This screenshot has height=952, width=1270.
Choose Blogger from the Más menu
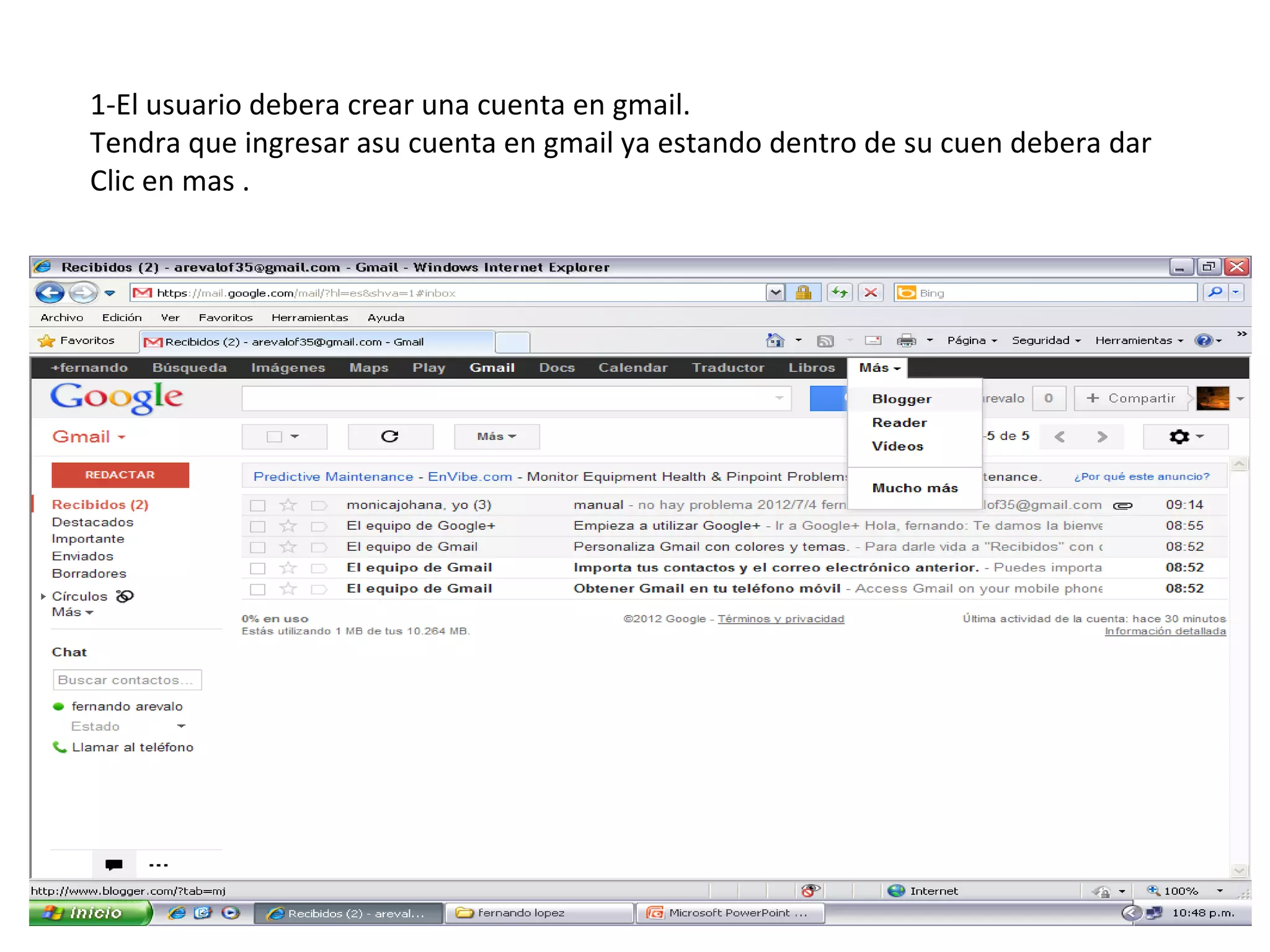click(901, 399)
